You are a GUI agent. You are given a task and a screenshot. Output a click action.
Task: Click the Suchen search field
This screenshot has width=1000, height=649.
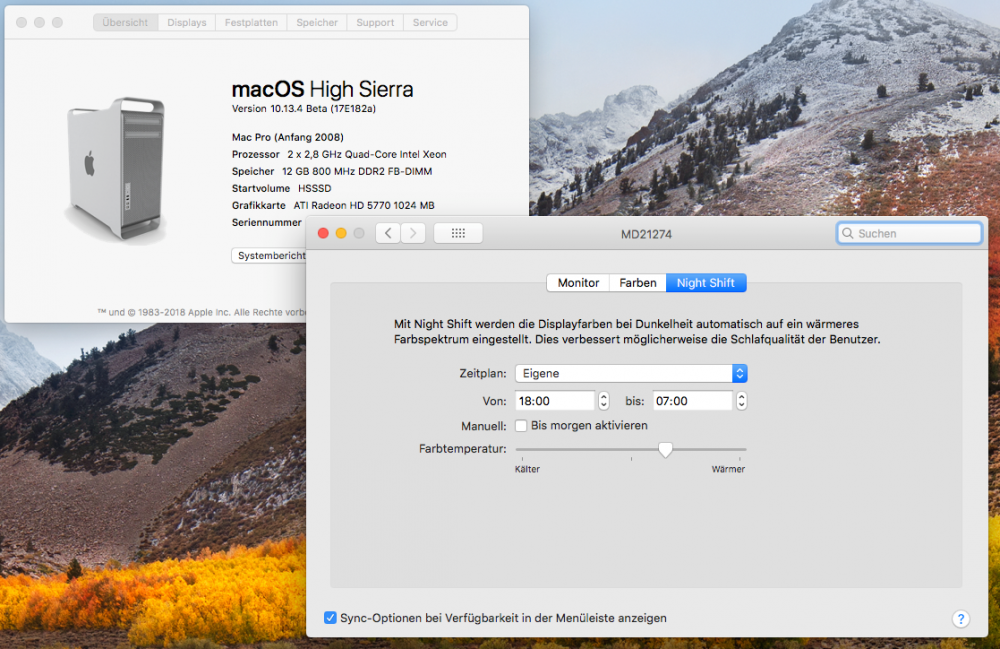point(909,233)
